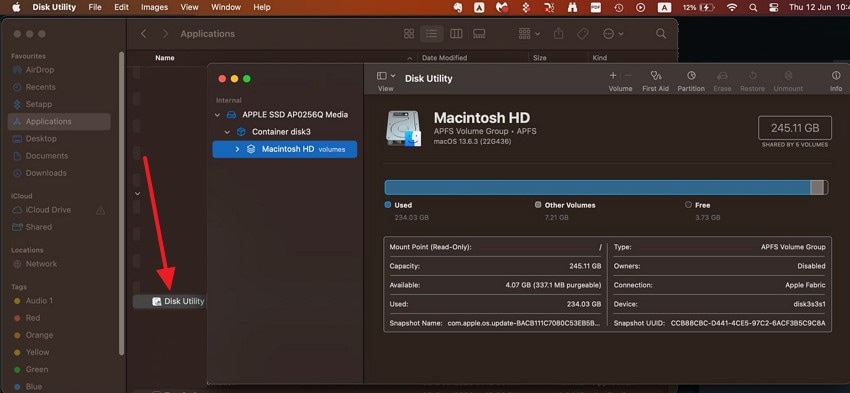850x393 pixels.
Task: Select Disk Utility in the Applications list
Action: point(170,301)
